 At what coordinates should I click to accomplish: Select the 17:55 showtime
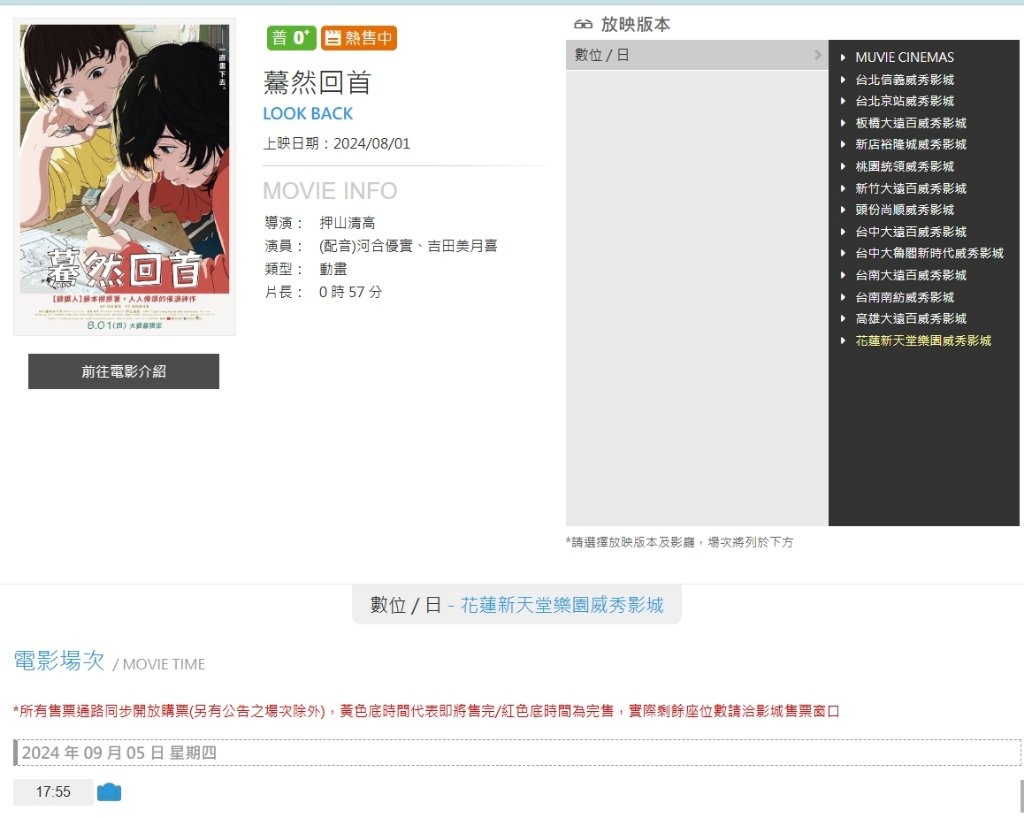tap(53, 792)
